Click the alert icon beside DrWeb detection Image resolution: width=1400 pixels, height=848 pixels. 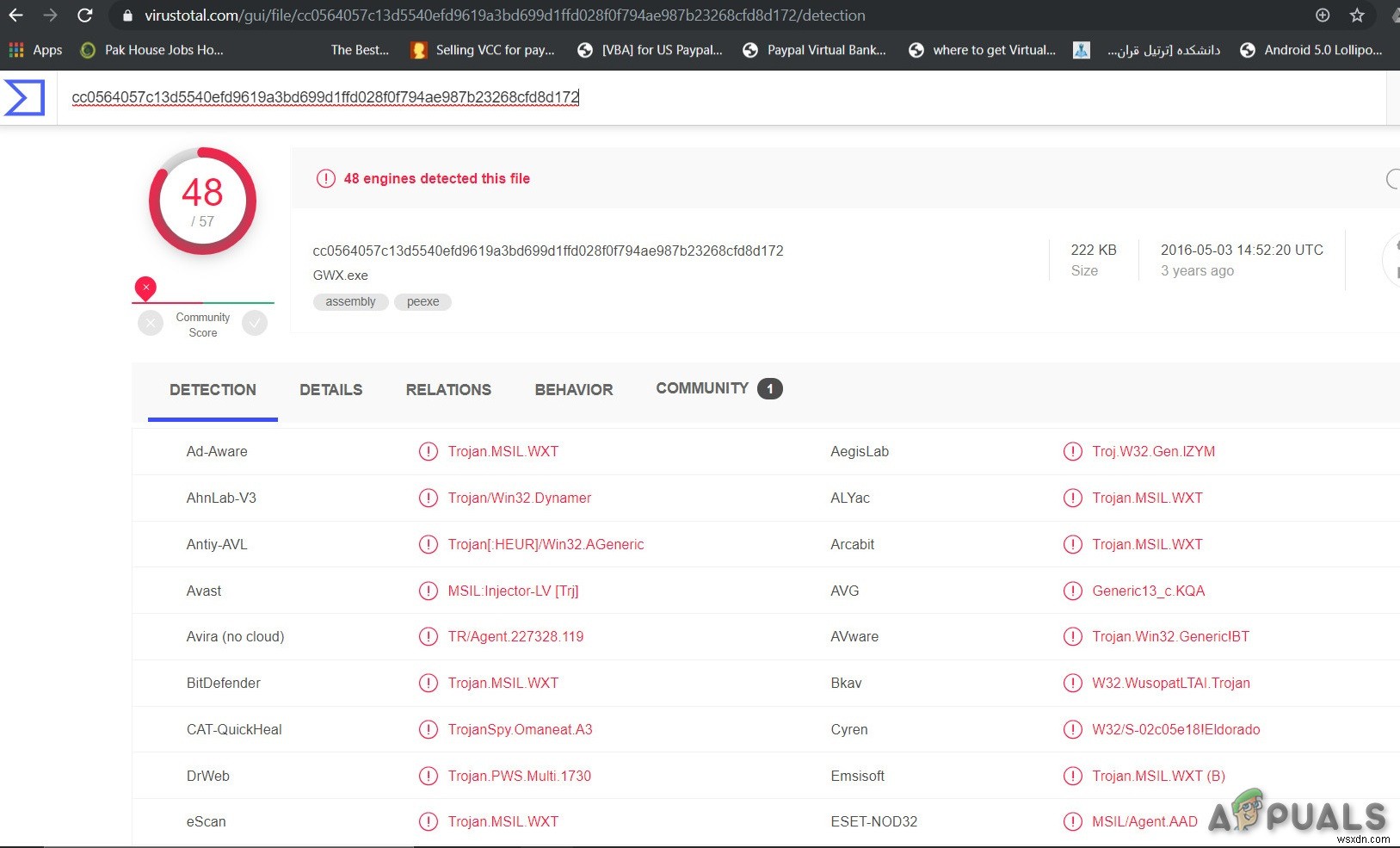pos(428,775)
